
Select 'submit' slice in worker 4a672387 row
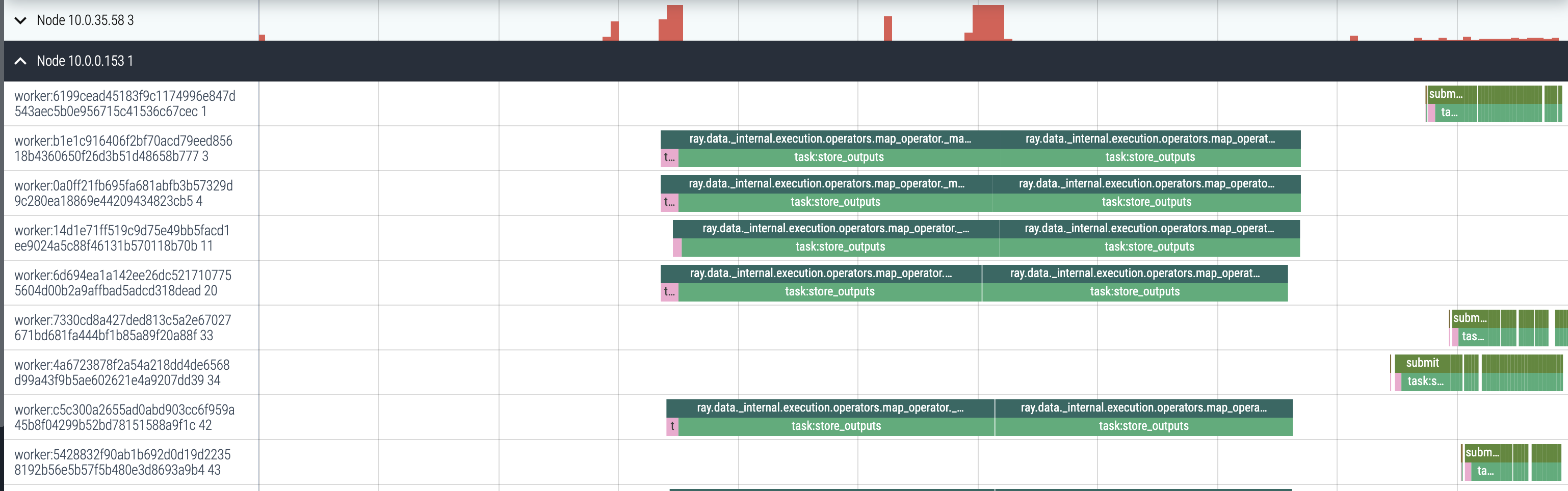1423,363
